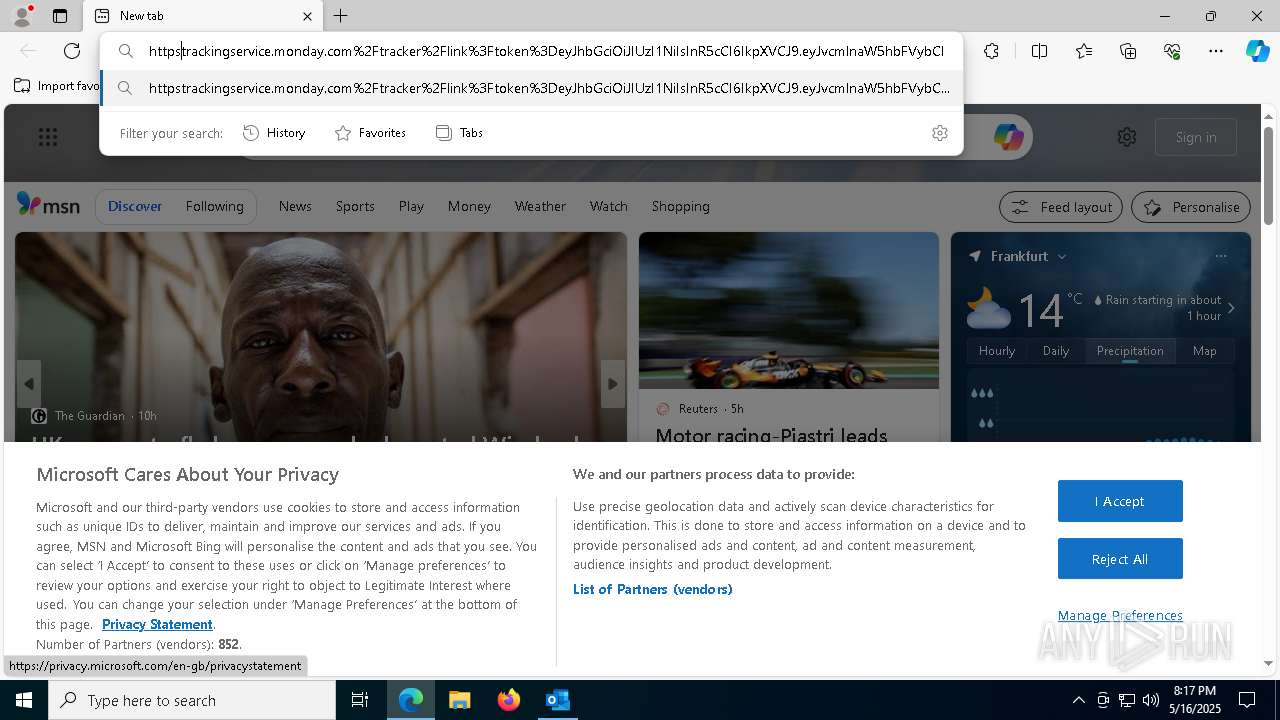
Task: Go to previous news slide arrow
Action: 29,384
